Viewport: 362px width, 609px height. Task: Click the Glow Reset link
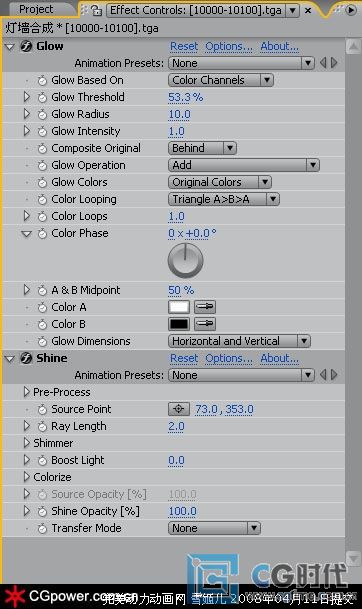[184, 47]
